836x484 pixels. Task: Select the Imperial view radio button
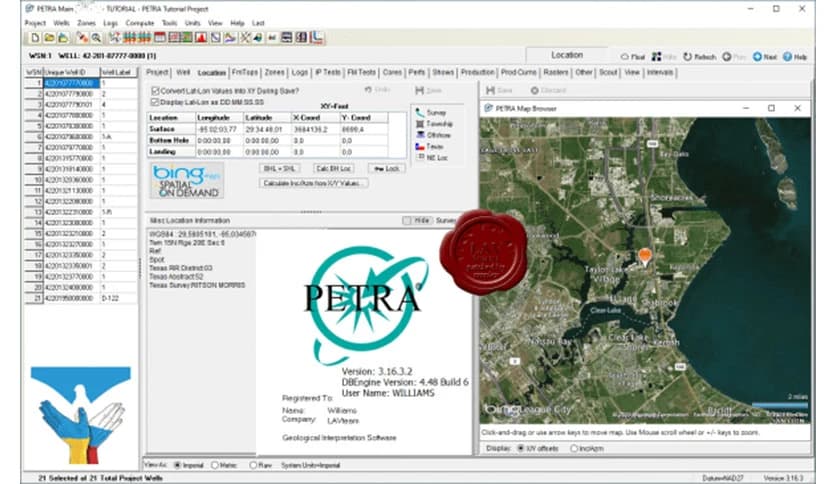point(178,465)
